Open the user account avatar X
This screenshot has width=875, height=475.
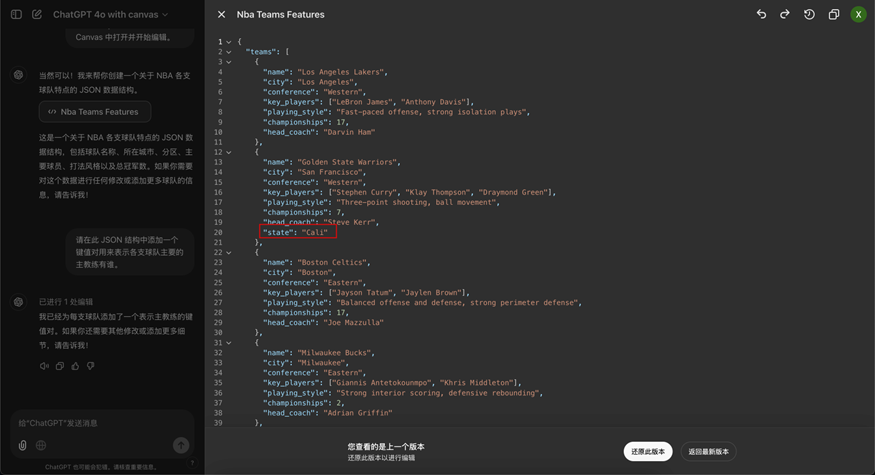pyautogui.click(x=858, y=15)
